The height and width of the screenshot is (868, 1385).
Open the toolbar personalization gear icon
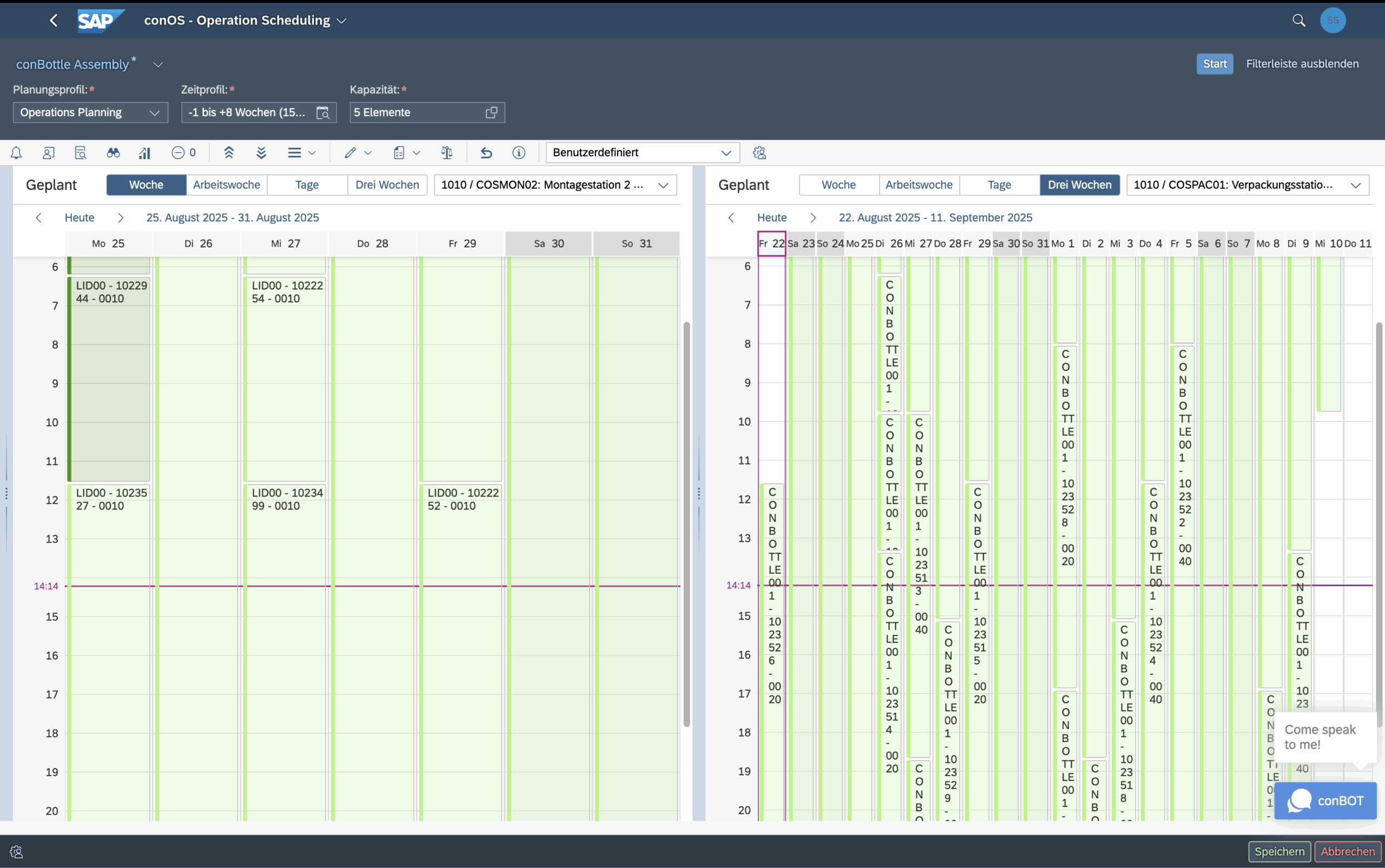tap(759, 153)
